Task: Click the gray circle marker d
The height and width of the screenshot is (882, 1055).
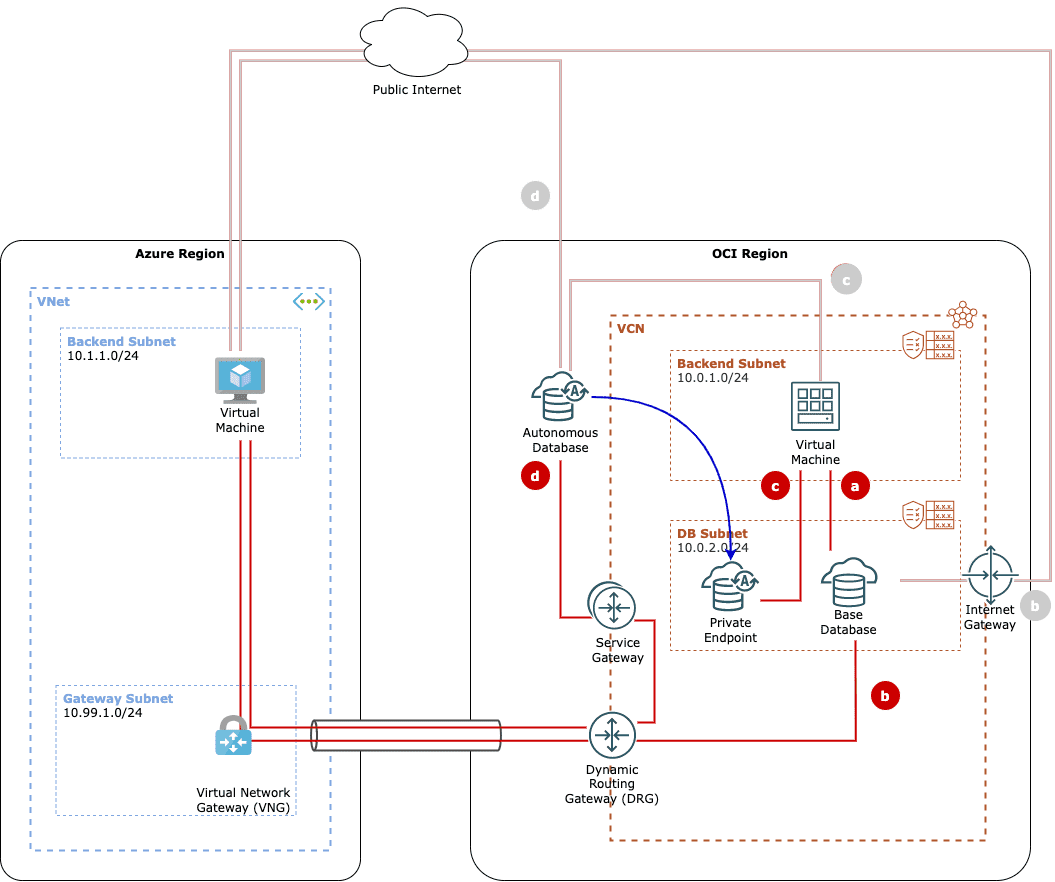Action: tap(535, 196)
